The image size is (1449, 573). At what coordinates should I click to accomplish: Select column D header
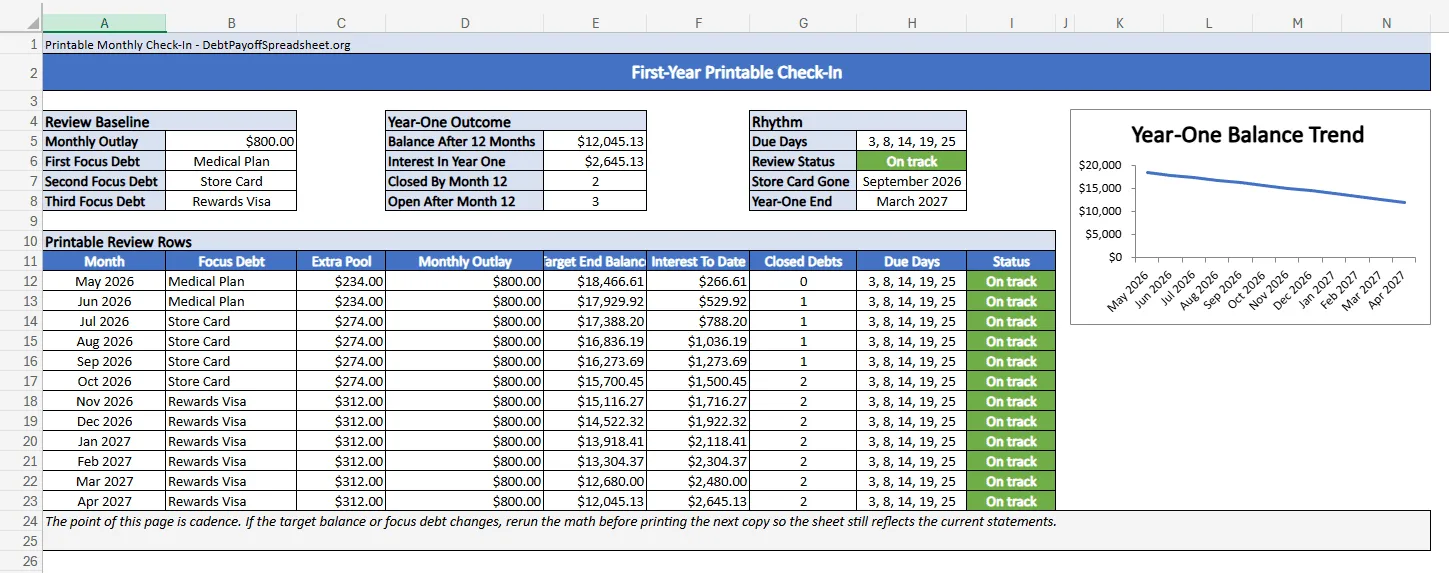coord(465,23)
